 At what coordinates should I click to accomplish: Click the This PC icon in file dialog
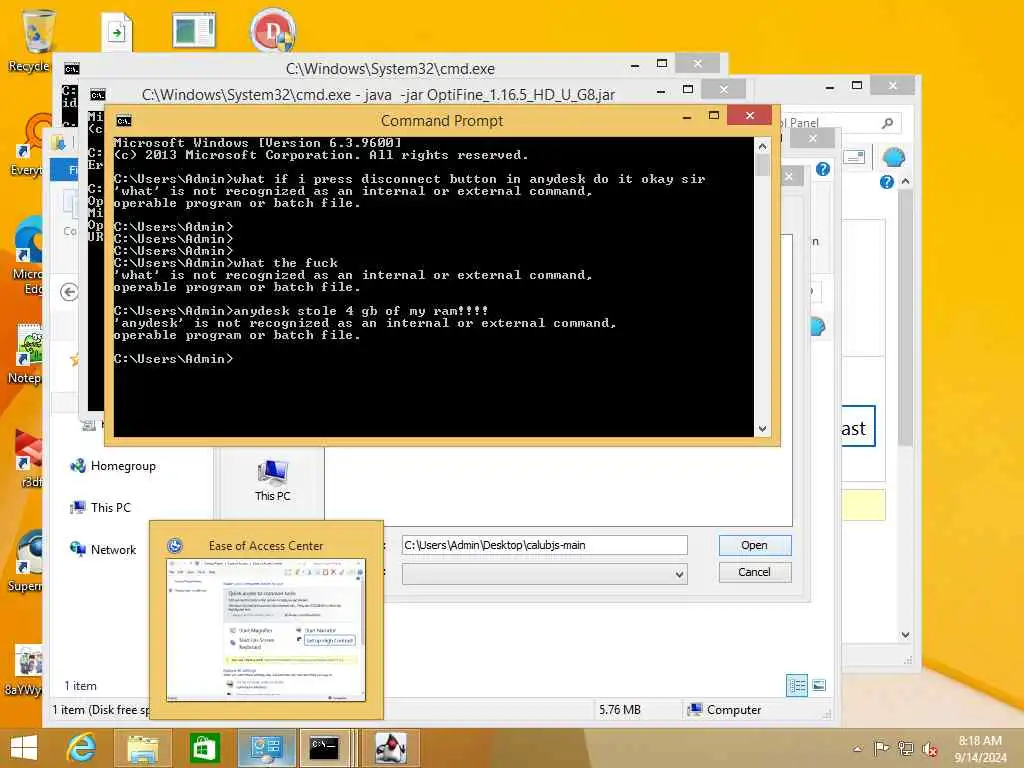point(272,480)
